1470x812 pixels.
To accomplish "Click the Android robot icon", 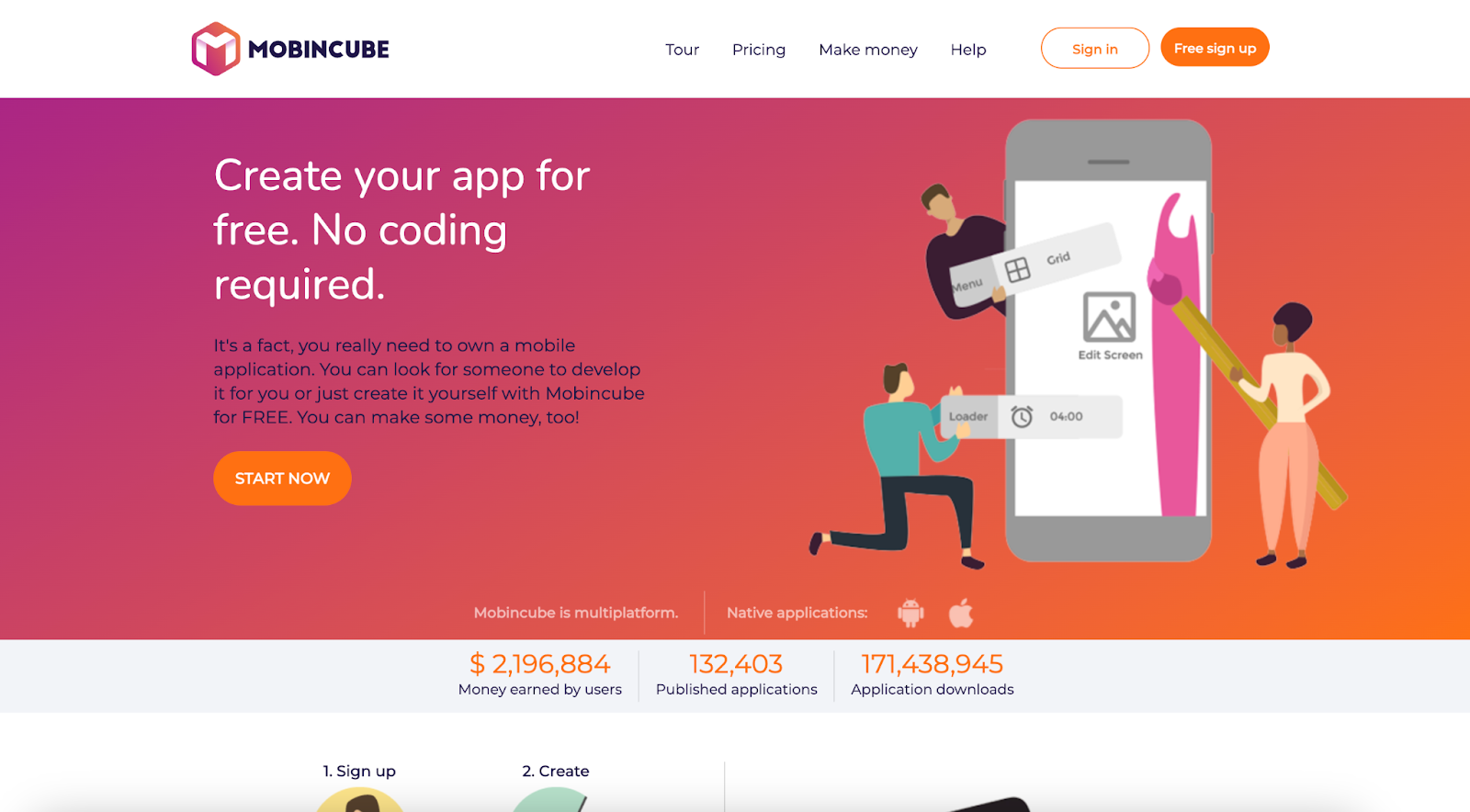I will click(910, 613).
